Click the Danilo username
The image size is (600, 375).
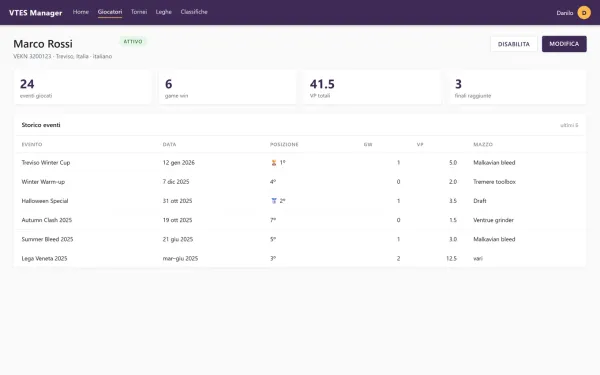point(565,13)
